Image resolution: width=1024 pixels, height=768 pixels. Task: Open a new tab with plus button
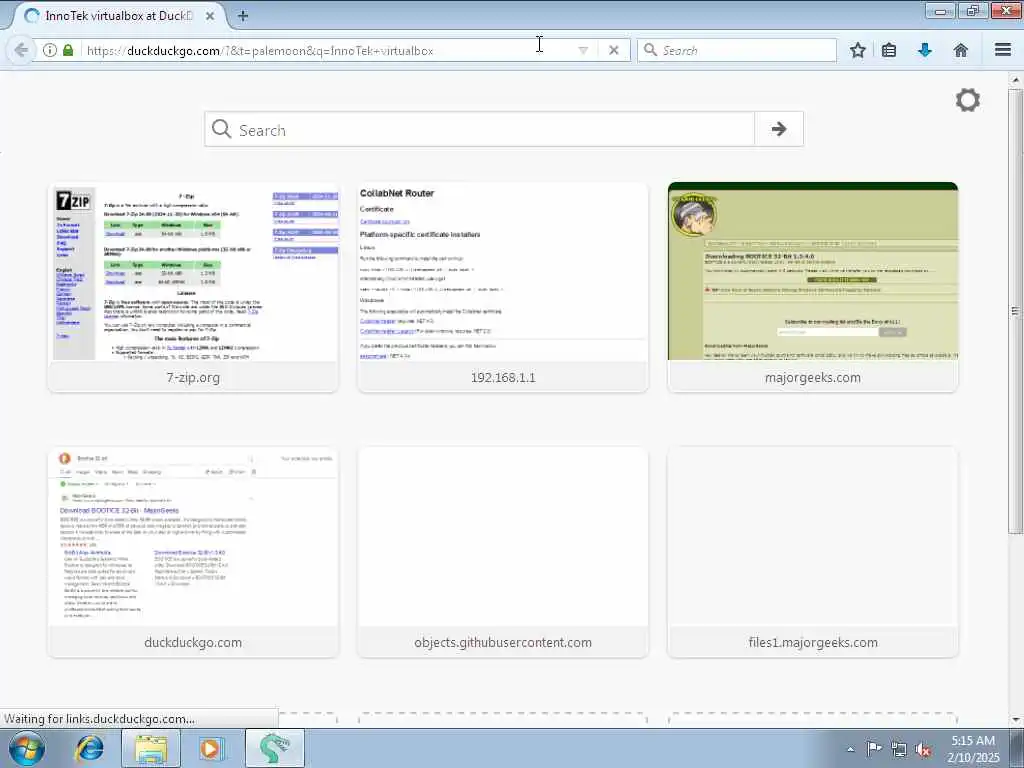click(x=243, y=16)
